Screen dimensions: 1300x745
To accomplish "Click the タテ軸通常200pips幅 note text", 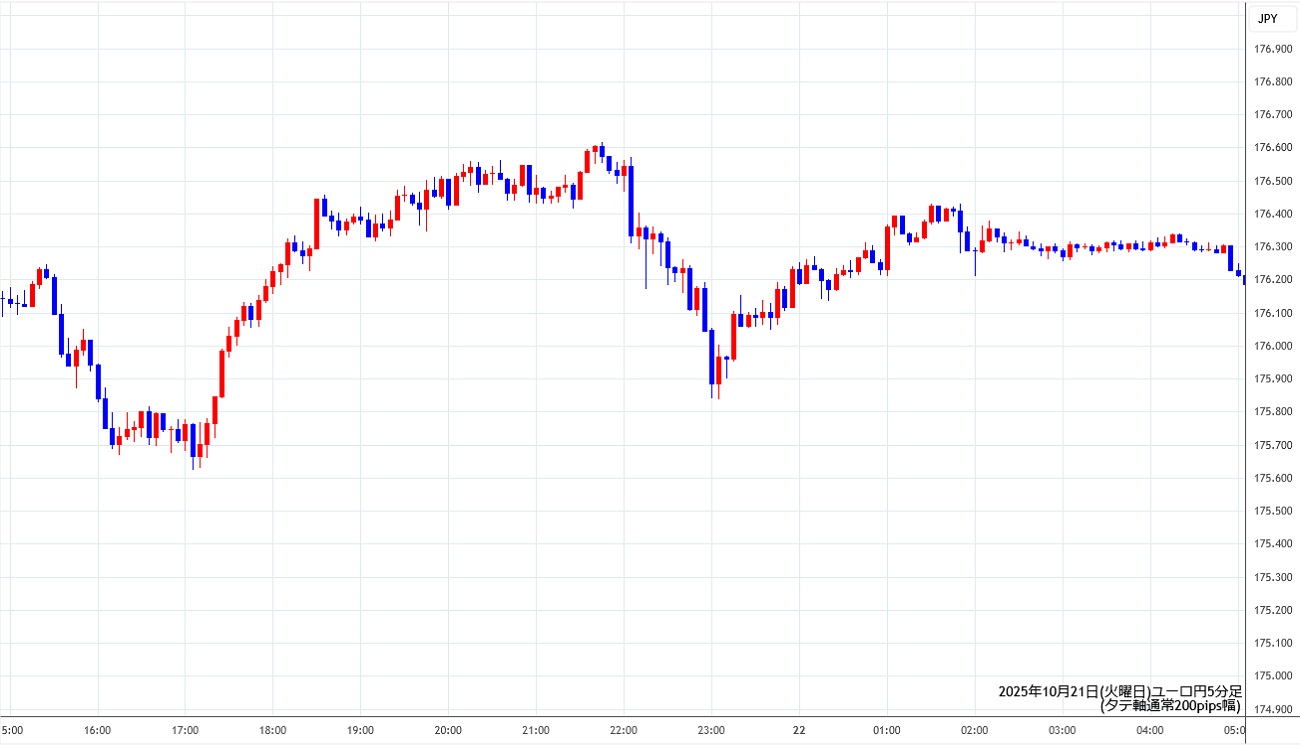I will (1170, 705).
